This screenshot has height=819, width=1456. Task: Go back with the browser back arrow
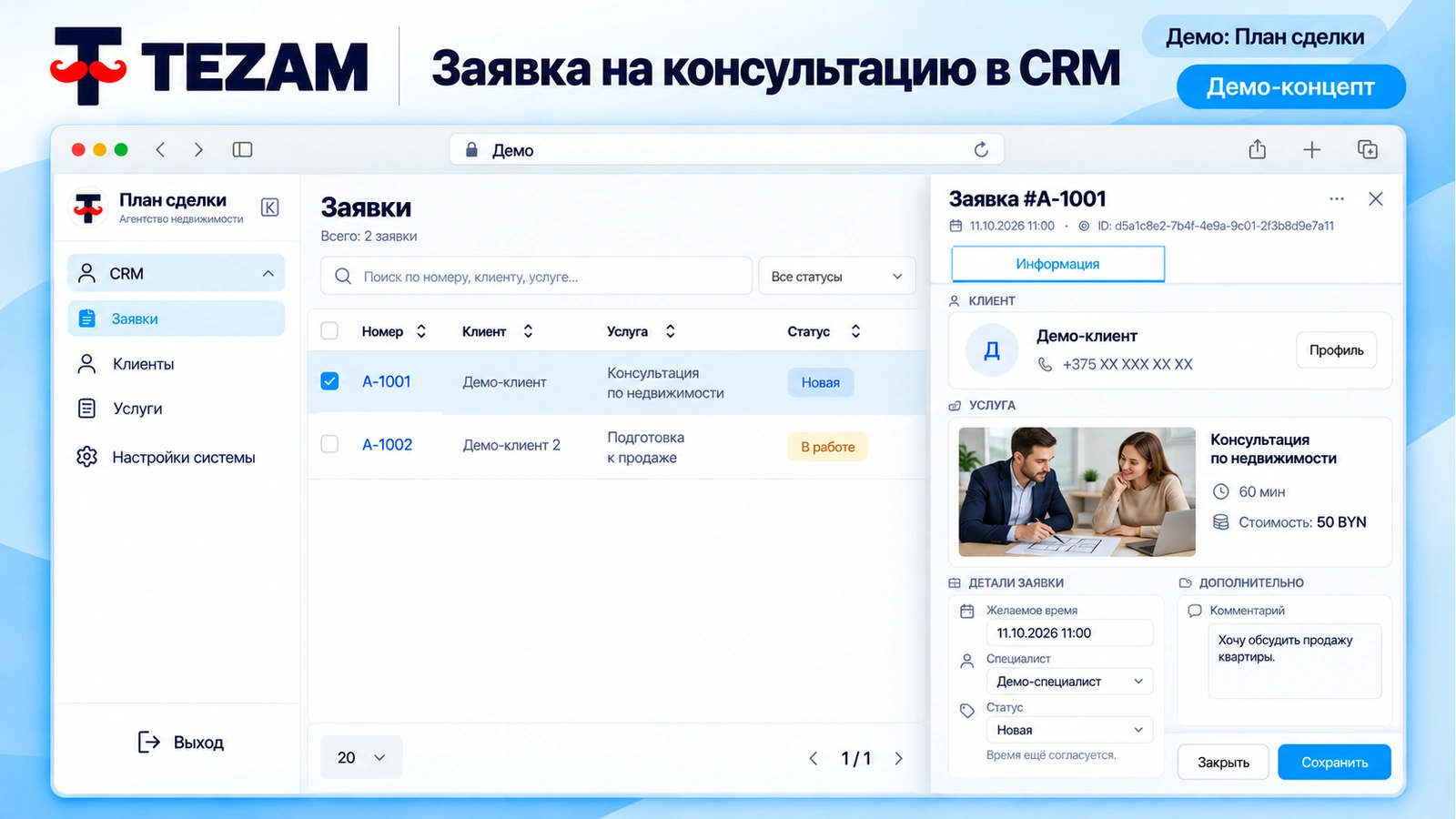pos(160,149)
